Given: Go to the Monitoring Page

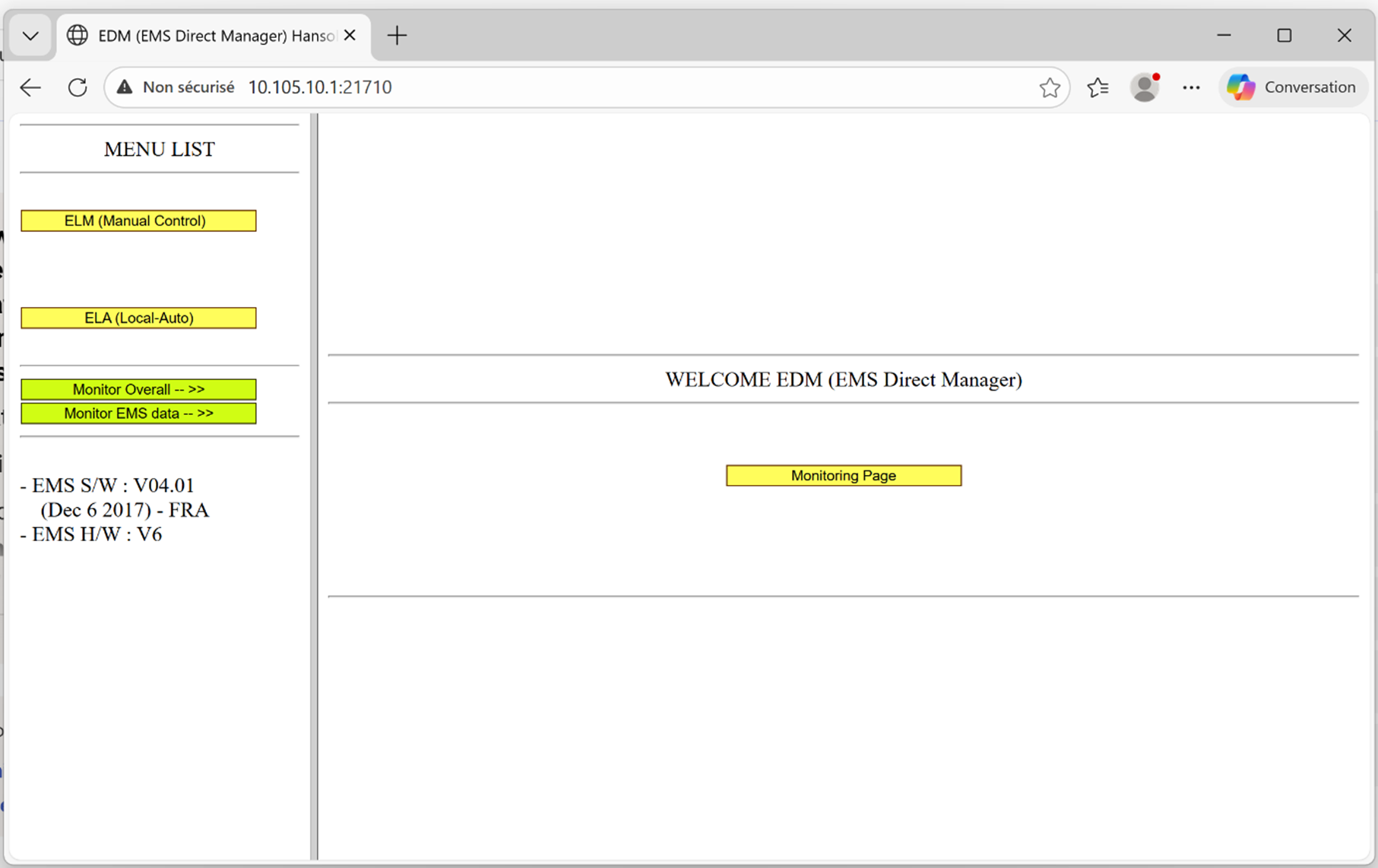Looking at the screenshot, I should pyautogui.click(x=843, y=476).
